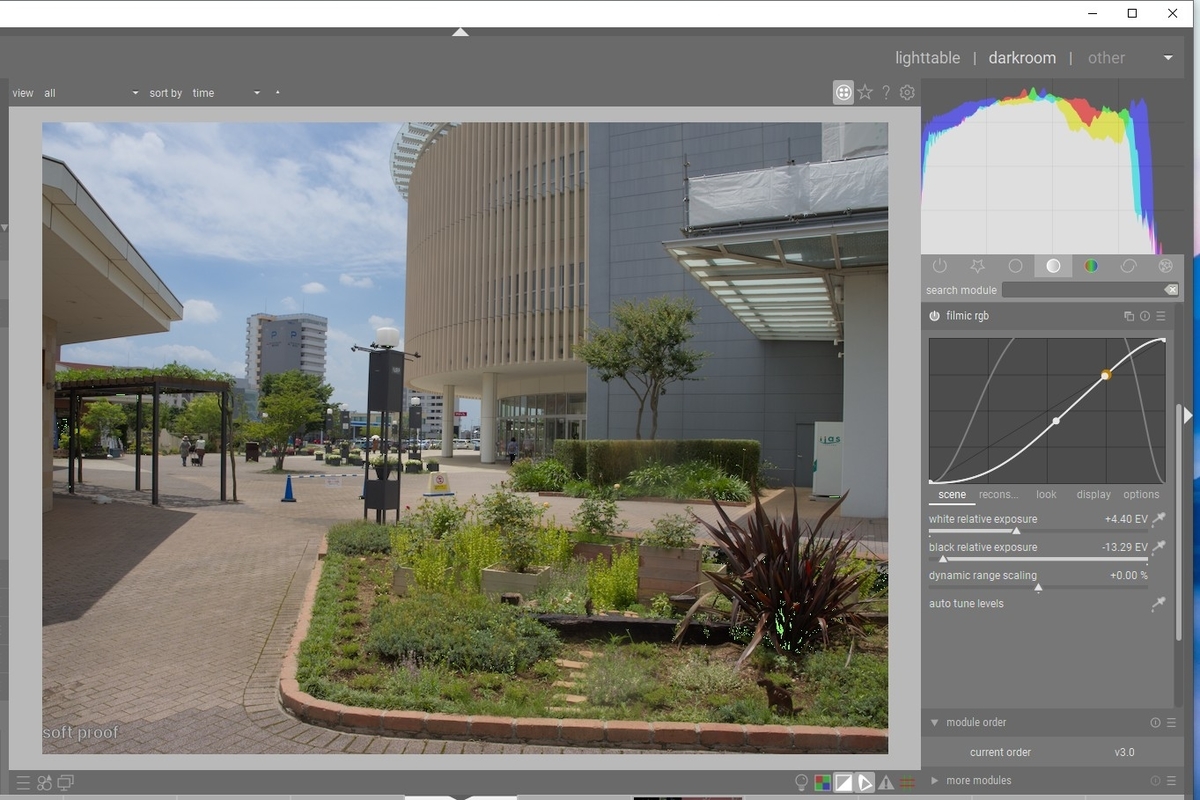Show favorite modules group (star tab)
Viewport: 1200px width, 800px height.
click(977, 266)
